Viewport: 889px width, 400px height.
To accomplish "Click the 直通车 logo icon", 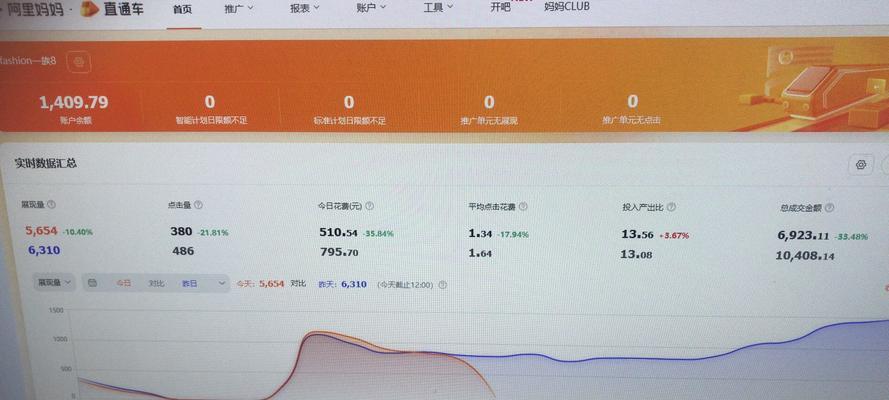I will (x=90, y=9).
